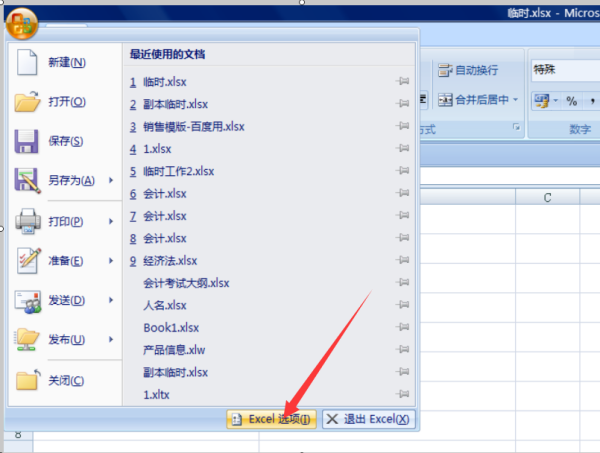Click the 自动换行 wrap text button
Screen dimensions: 600x453
[x=468, y=70]
